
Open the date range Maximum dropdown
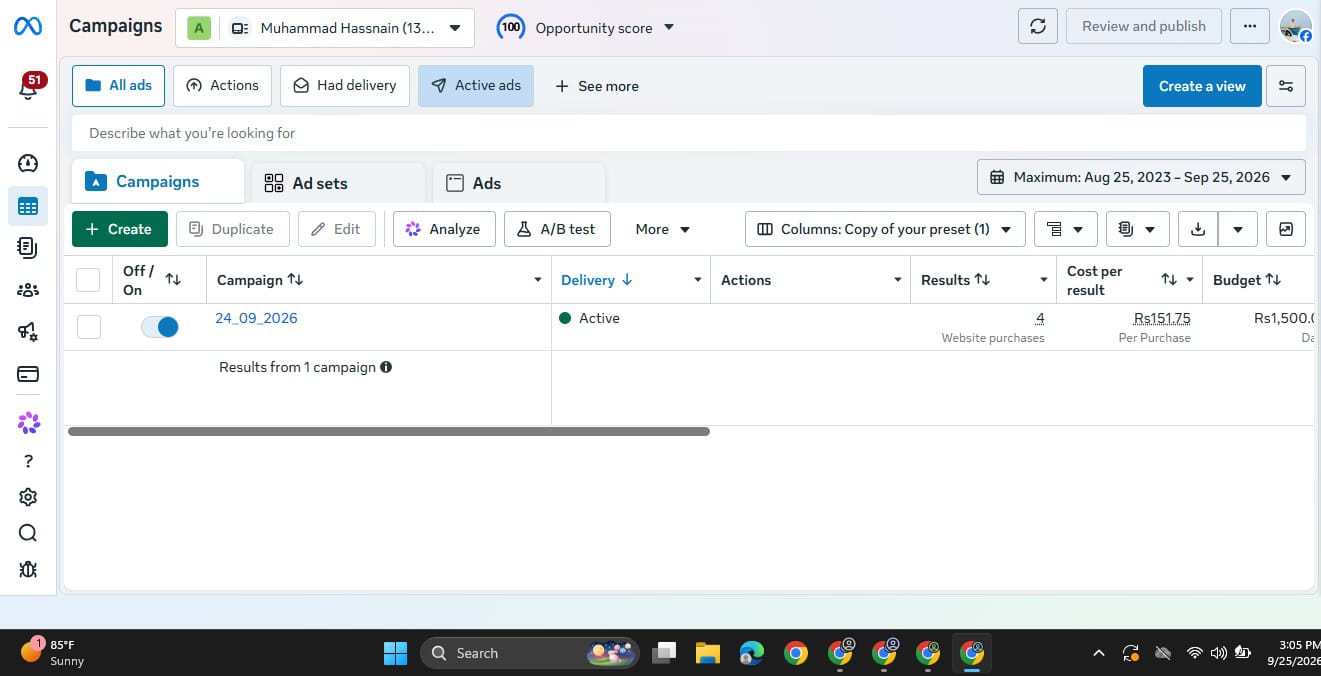[1141, 177]
